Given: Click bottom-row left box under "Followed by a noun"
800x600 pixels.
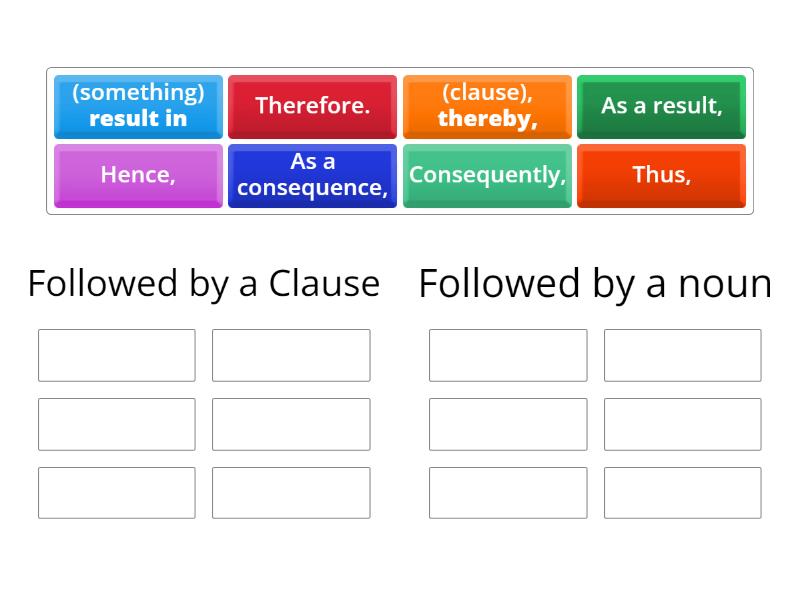Looking at the screenshot, I should point(508,493).
